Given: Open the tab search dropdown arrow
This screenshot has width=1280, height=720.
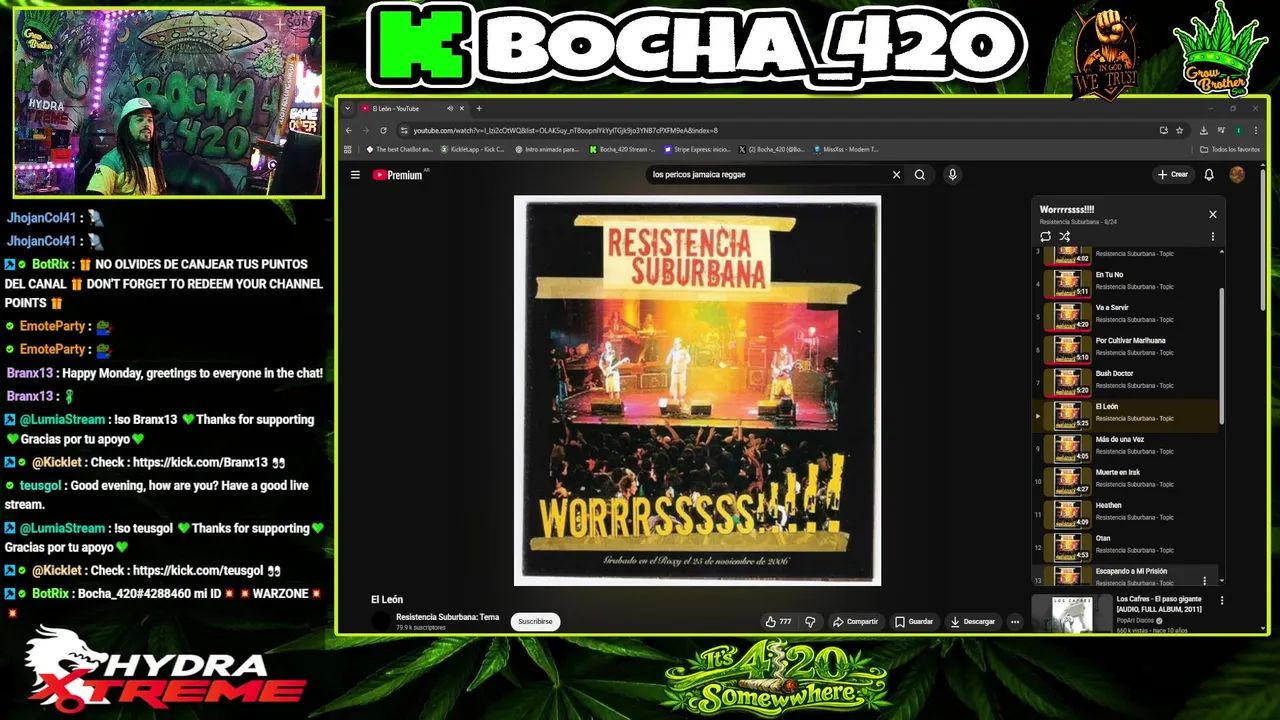Looking at the screenshot, I should (x=347, y=108).
